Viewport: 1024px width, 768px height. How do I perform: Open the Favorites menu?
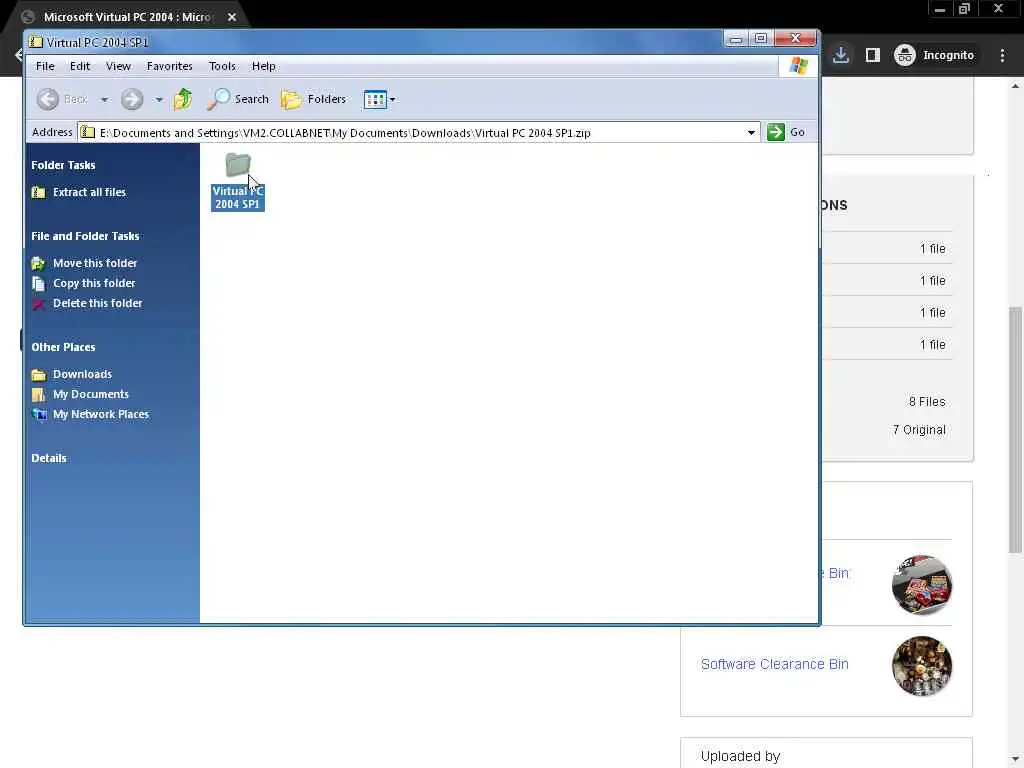point(170,66)
